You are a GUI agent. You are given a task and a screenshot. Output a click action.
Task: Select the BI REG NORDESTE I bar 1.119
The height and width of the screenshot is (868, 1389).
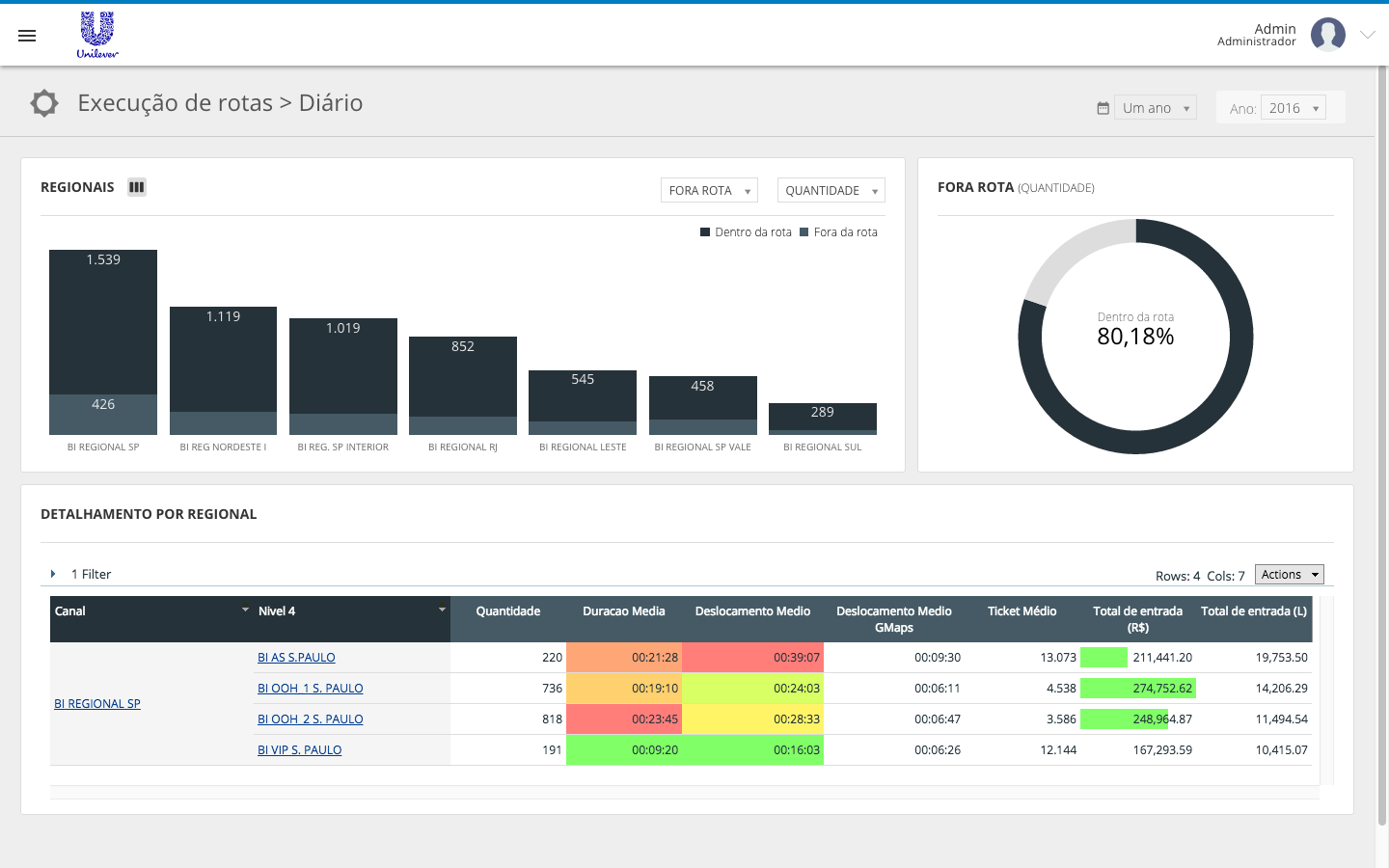pos(223,360)
